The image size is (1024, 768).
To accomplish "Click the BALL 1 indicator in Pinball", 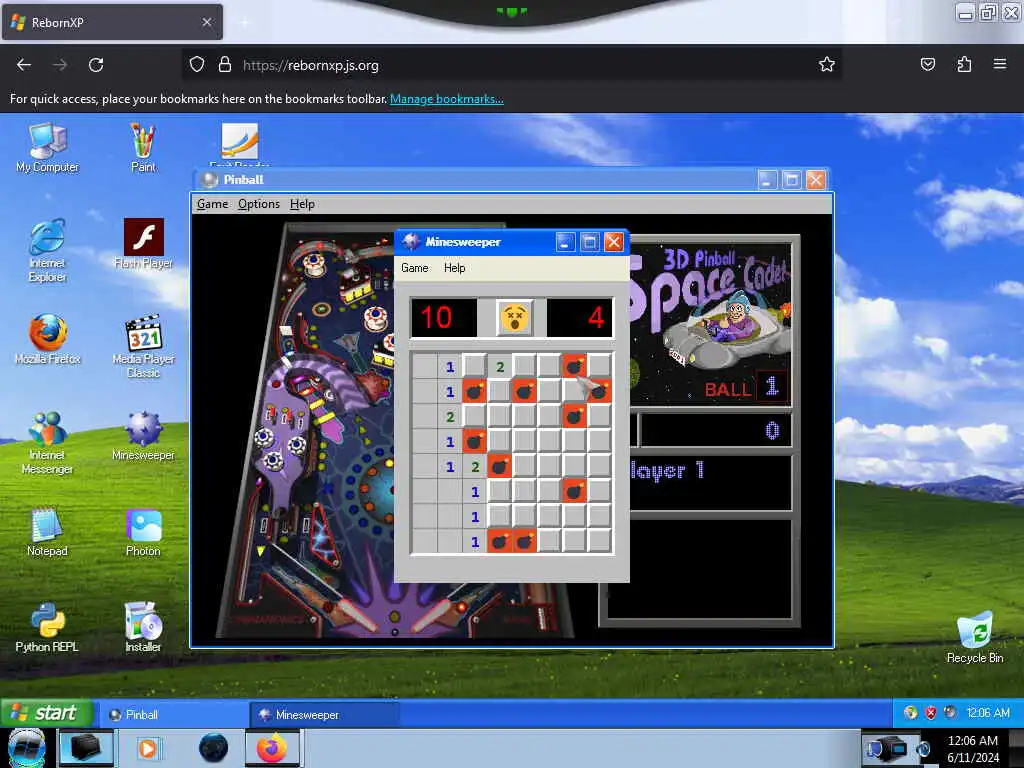I will [x=745, y=388].
